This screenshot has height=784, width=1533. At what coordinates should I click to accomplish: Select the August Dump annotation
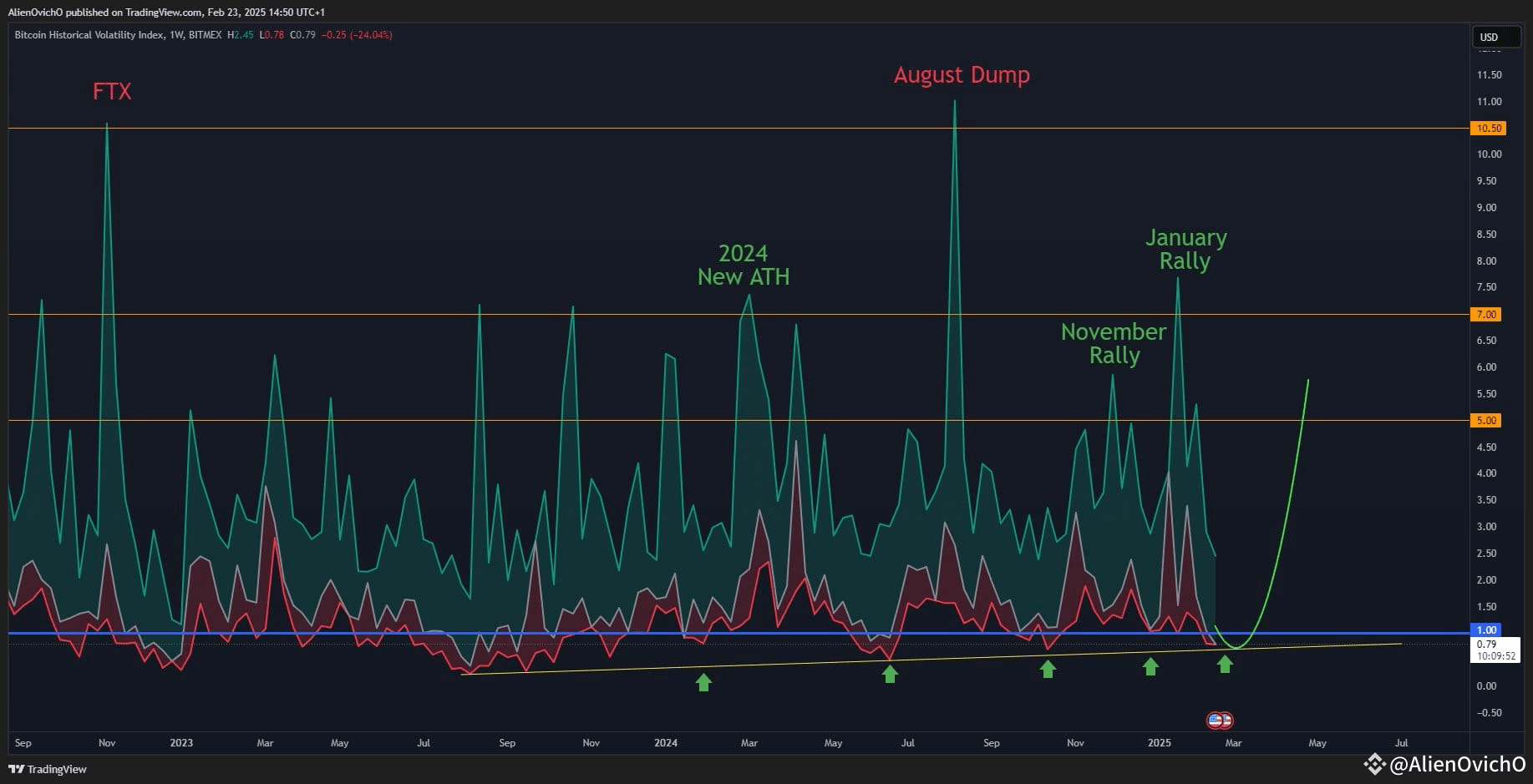(x=962, y=75)
